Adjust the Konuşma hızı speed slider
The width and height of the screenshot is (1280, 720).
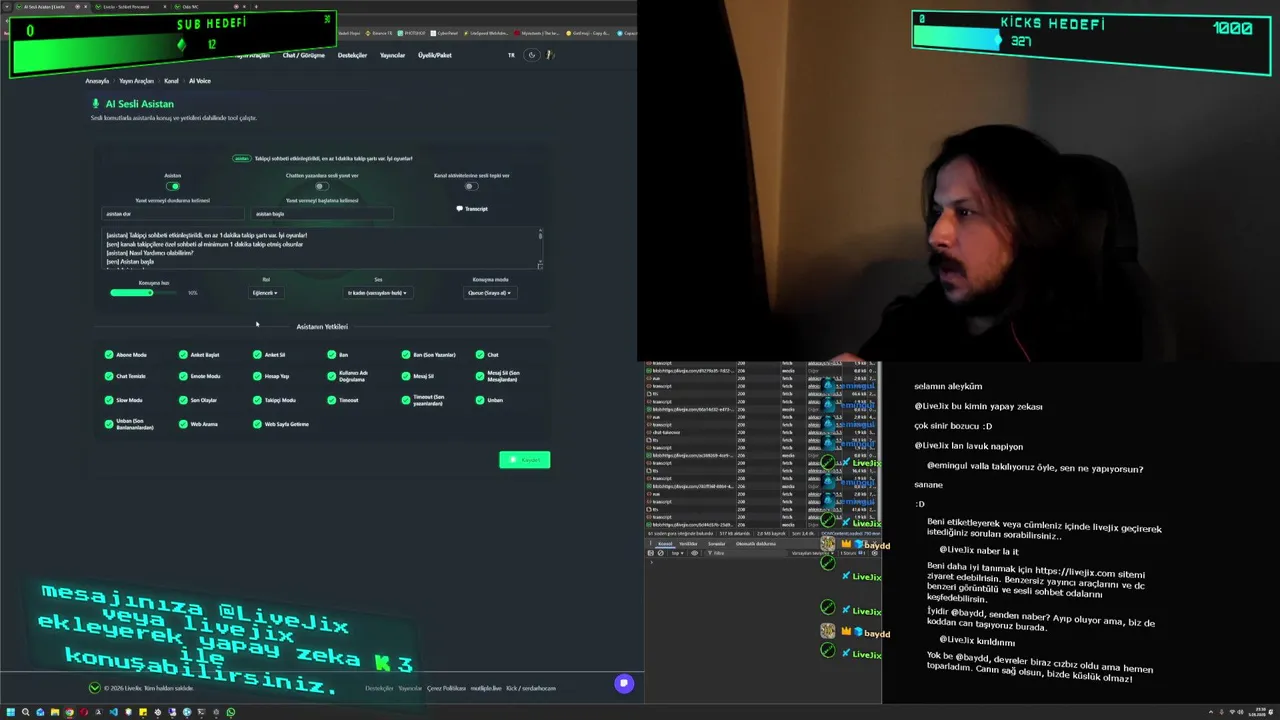pyautogui.click(x=150, y=293)
